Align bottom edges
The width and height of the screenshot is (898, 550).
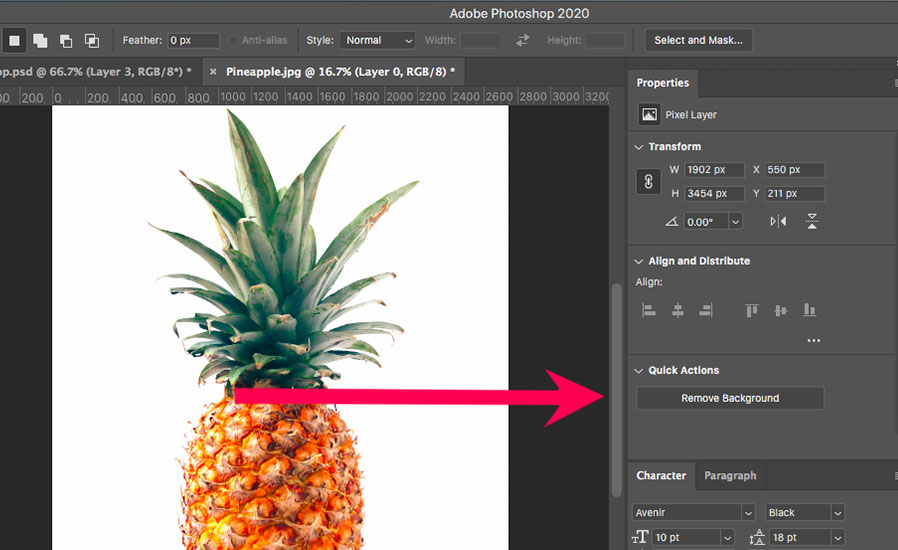[x=809, y=310]
